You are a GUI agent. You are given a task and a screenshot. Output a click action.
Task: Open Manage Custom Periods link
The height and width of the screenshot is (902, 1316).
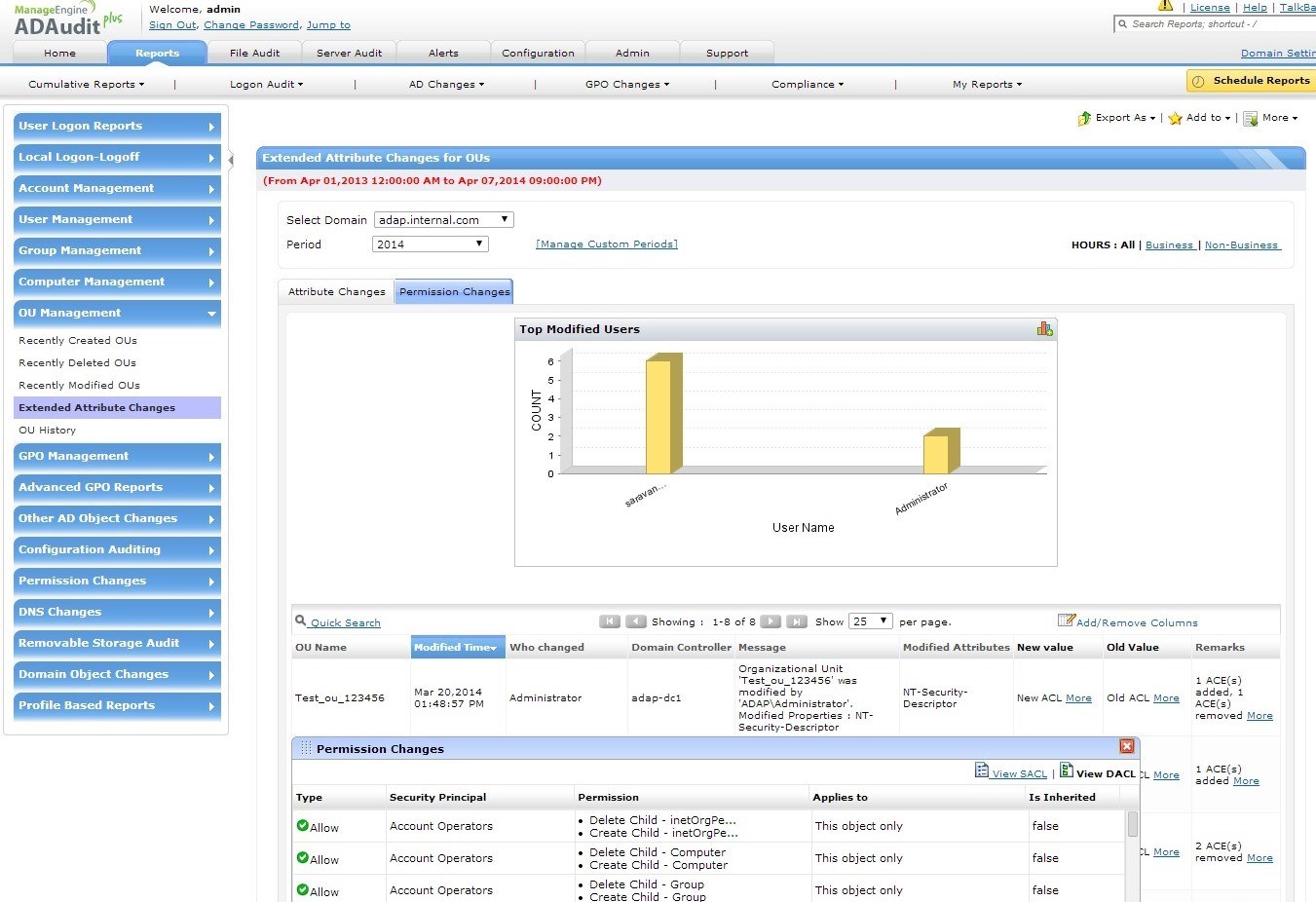606,244
